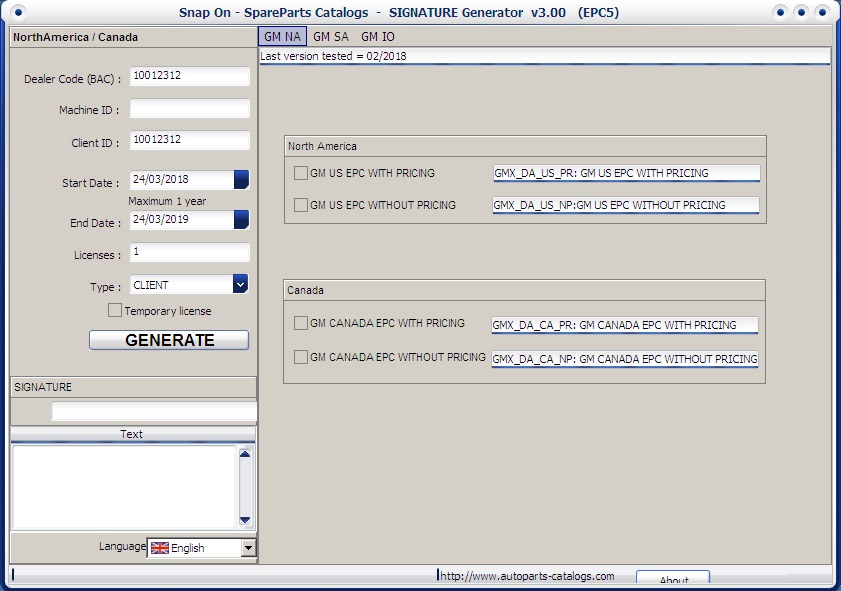The image size is (841, 591).
Task: Check GM CANADA EPC WITHOUT PRICING
Action: 301,357
